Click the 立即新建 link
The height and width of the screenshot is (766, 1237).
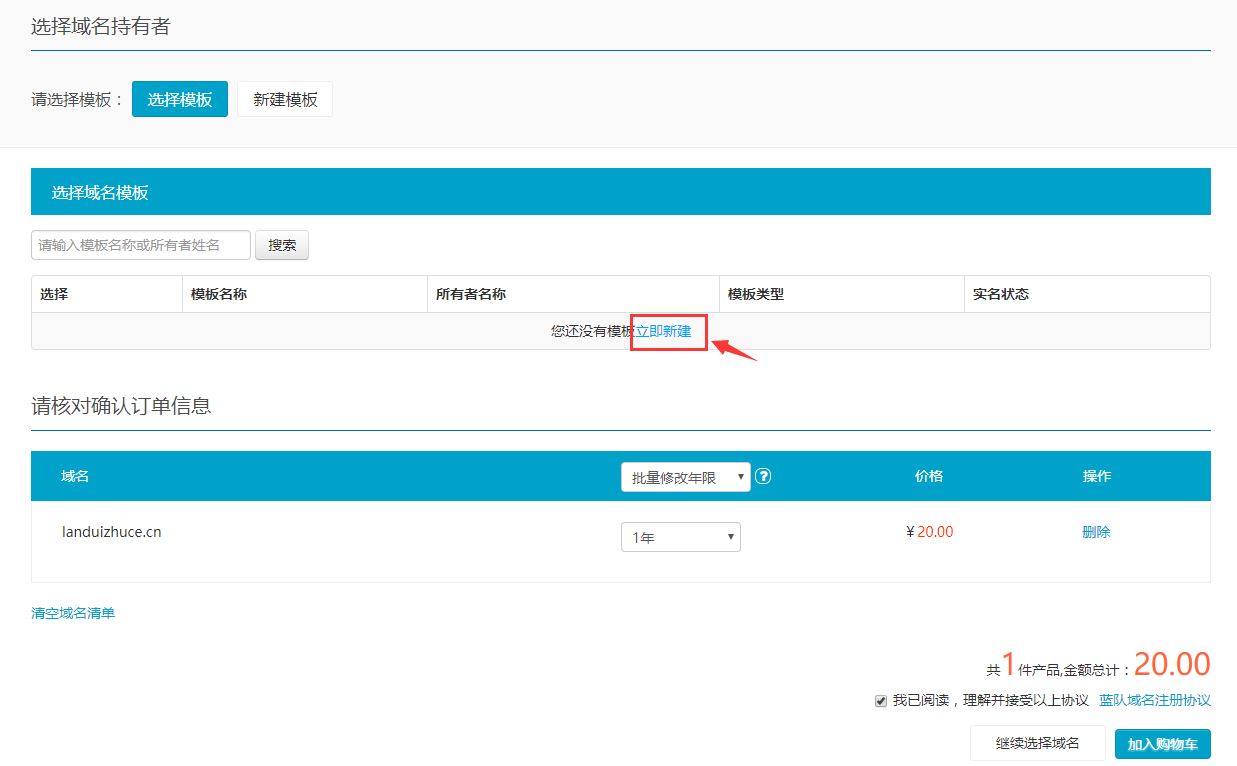coord(663,331)
